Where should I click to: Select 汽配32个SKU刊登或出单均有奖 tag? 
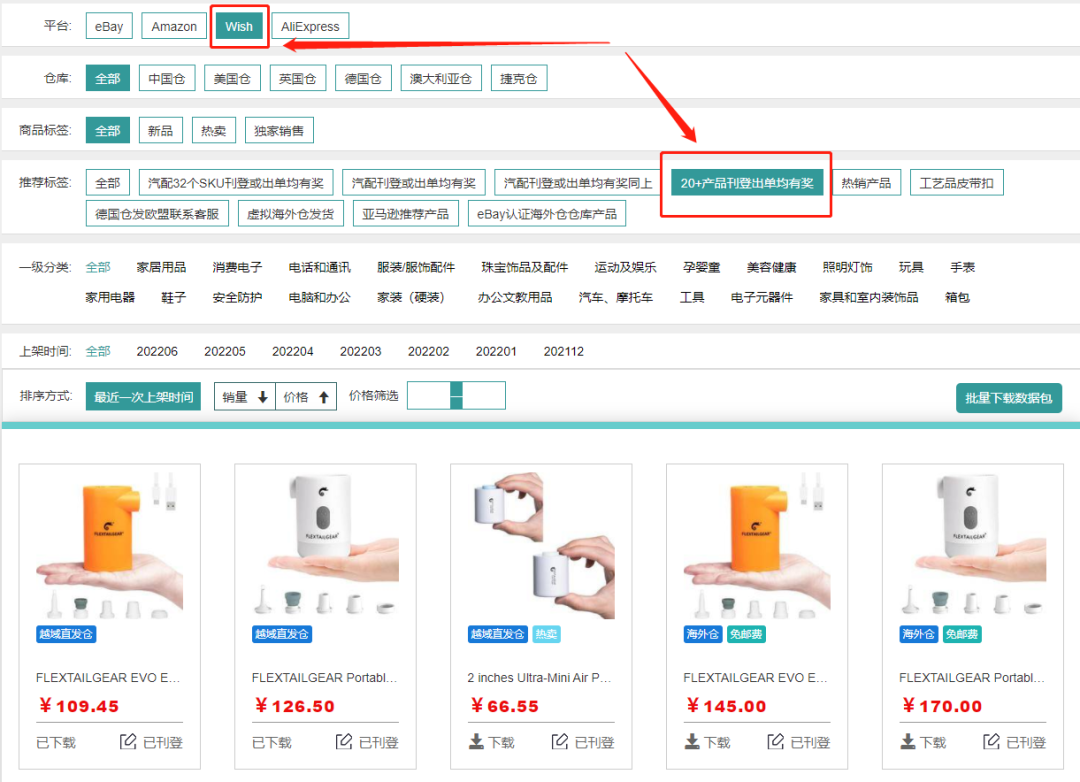point(236,183)
